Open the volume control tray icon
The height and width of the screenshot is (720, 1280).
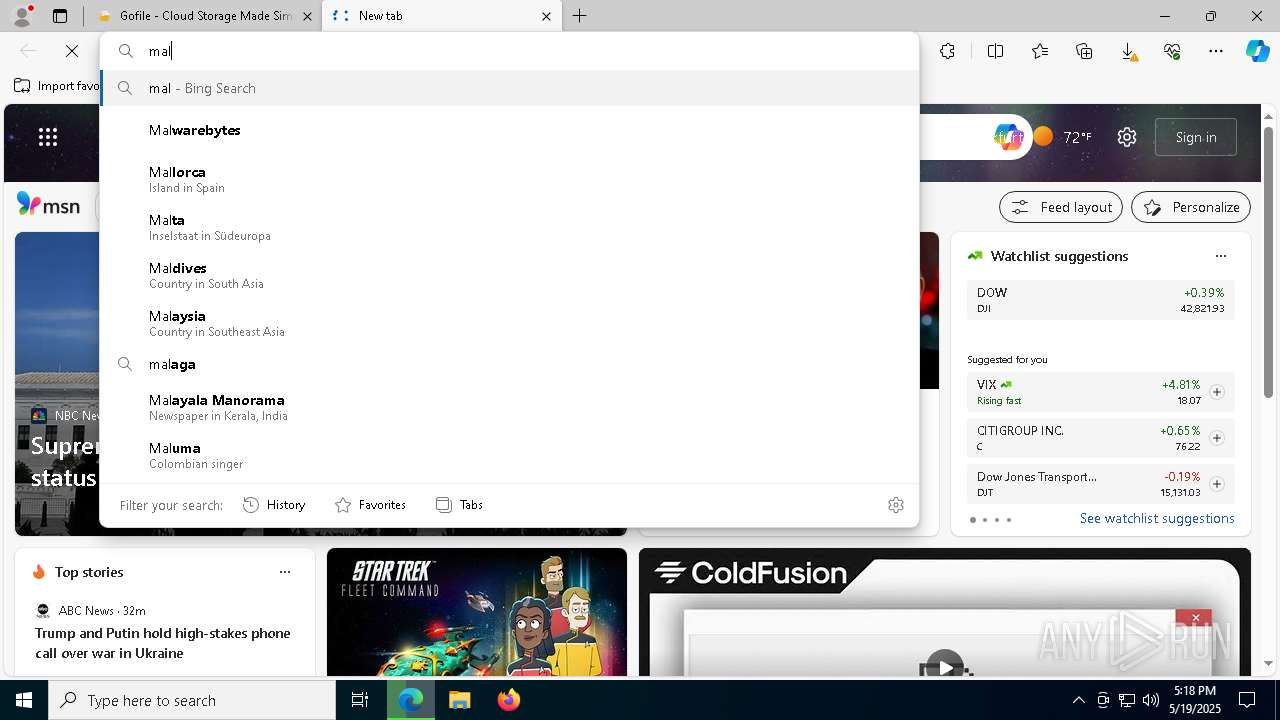pyautogui.click(x=1151, y=700)
